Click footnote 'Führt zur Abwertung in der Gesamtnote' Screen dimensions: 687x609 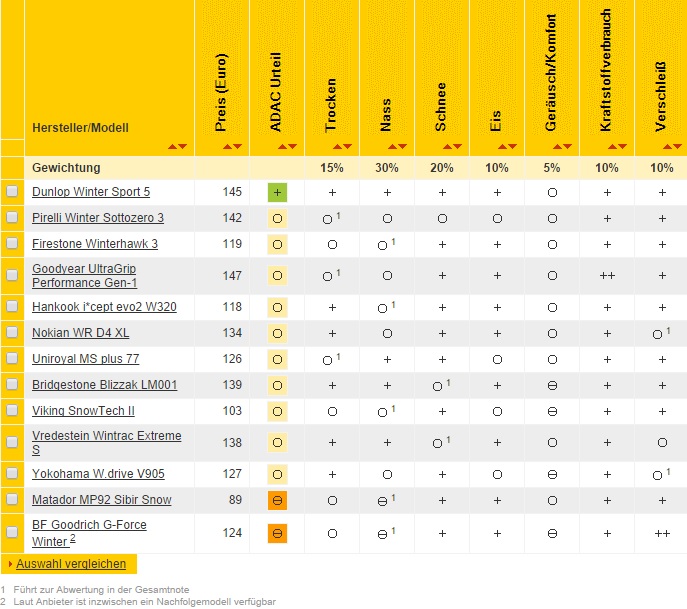coord(101,590)
